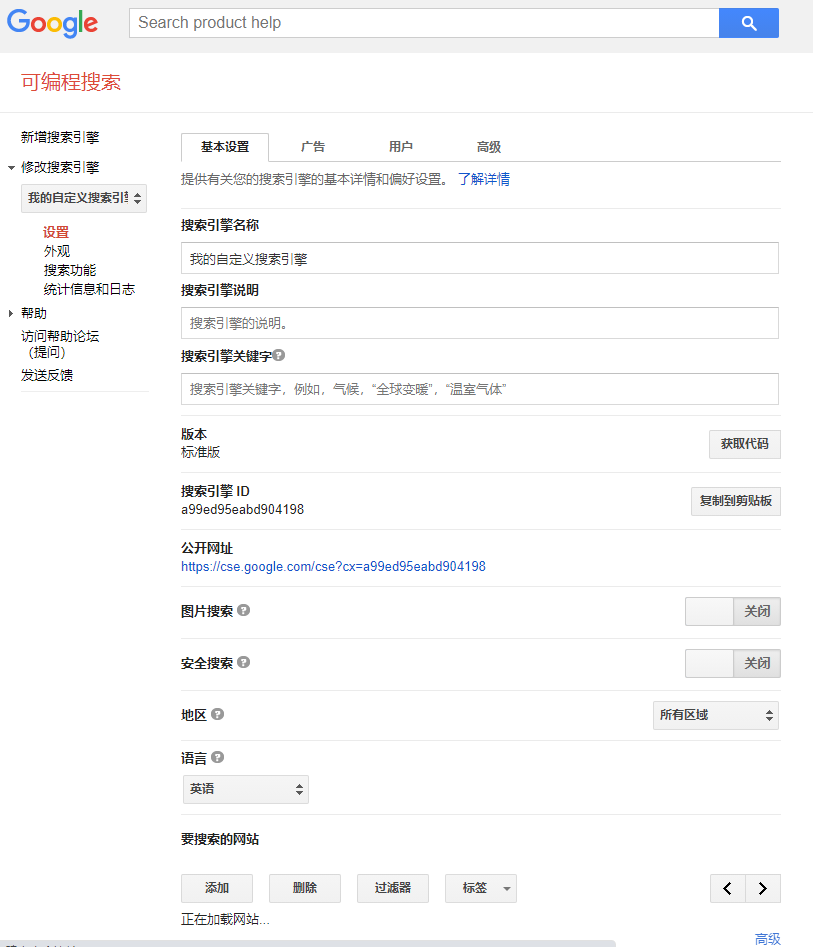Click the 标准版 version text
Screen dimensions: 813x947
point(201,452)
